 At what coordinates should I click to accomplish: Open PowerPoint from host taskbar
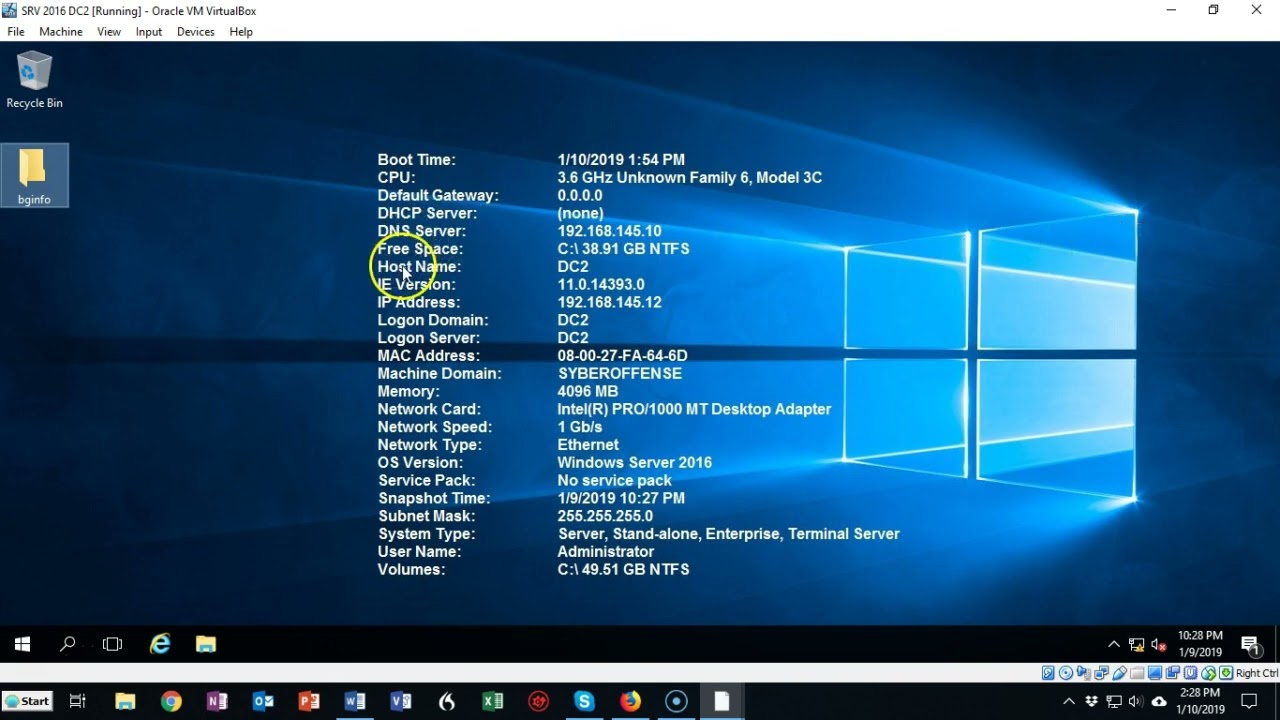tap(309, 702)
